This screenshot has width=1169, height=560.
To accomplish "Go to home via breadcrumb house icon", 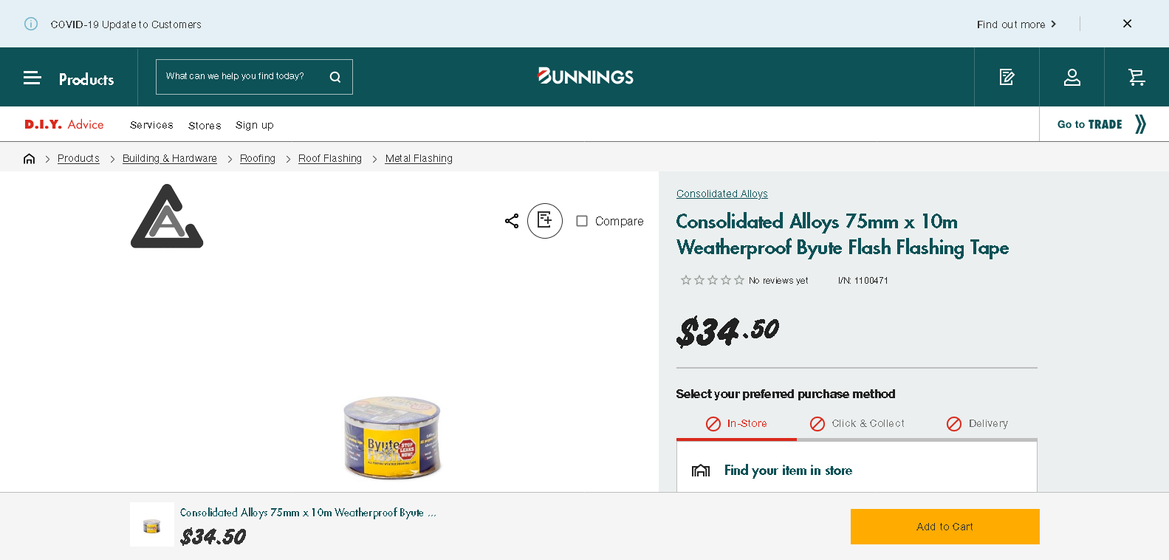I will [29, 159].
